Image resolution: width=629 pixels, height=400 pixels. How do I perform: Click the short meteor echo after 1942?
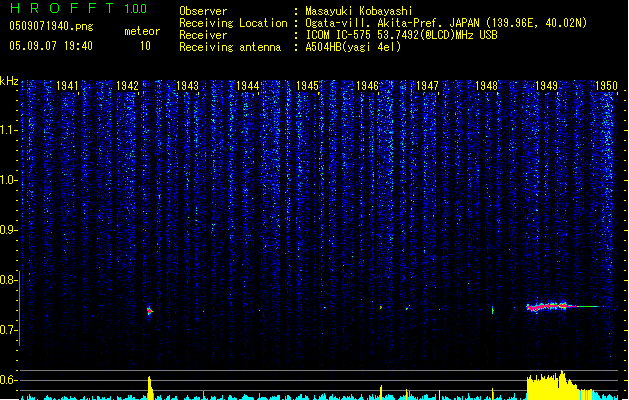point(150,311)
